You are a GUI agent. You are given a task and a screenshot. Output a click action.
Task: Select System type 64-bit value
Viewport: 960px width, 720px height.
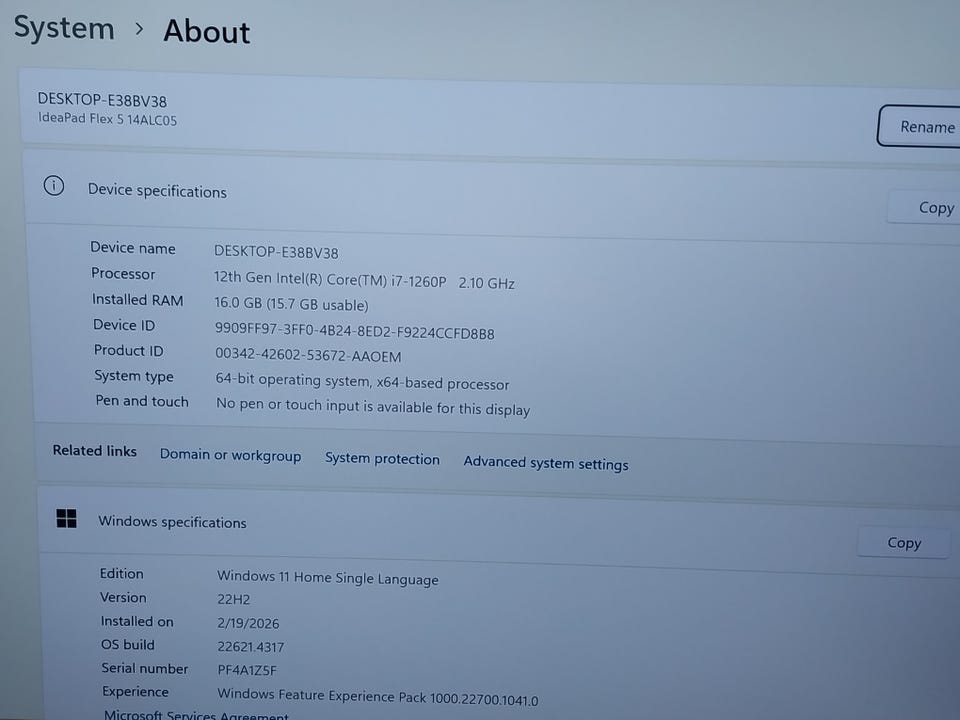362,381
